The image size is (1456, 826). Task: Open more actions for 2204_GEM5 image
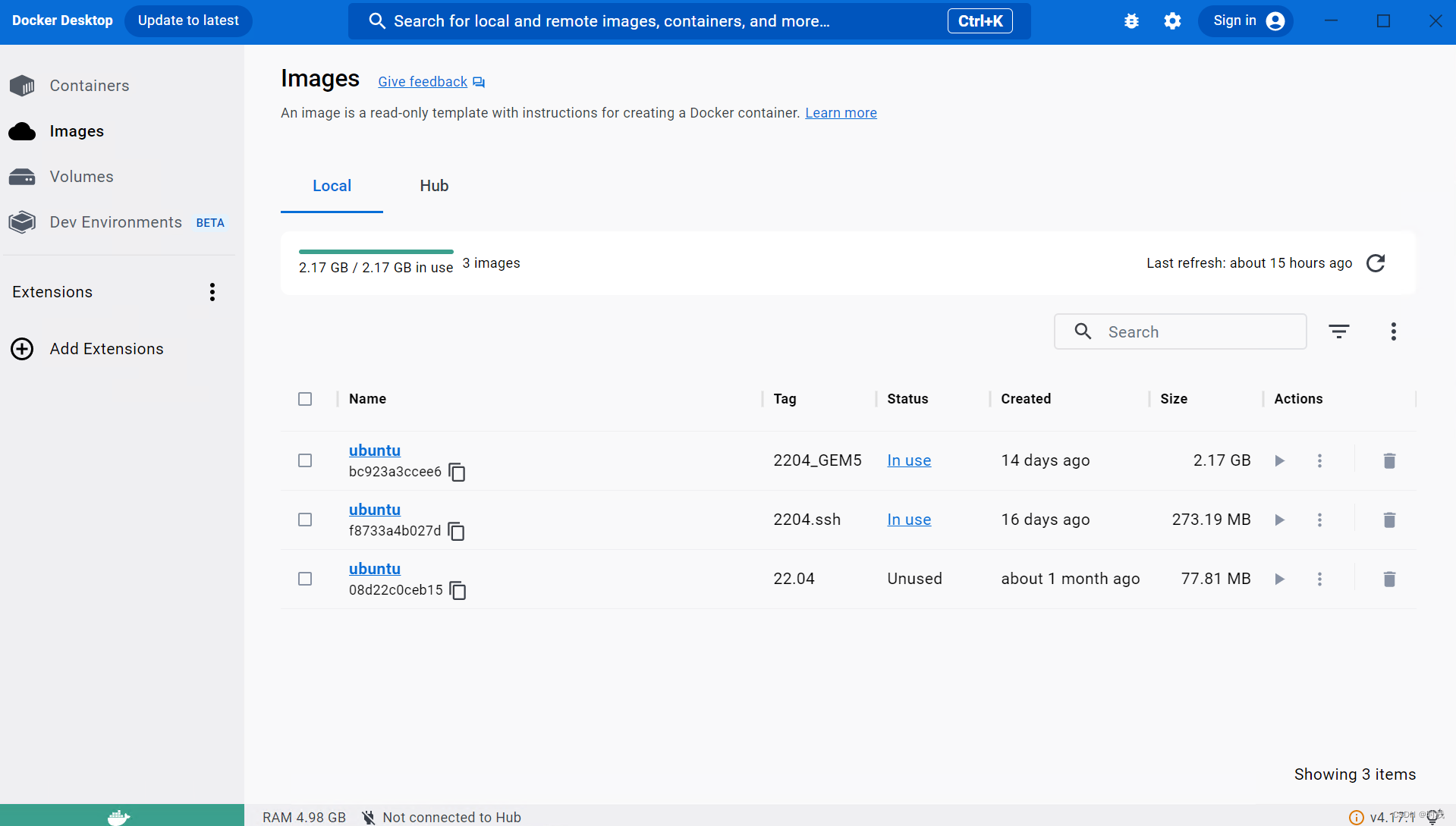point(1319,460)
